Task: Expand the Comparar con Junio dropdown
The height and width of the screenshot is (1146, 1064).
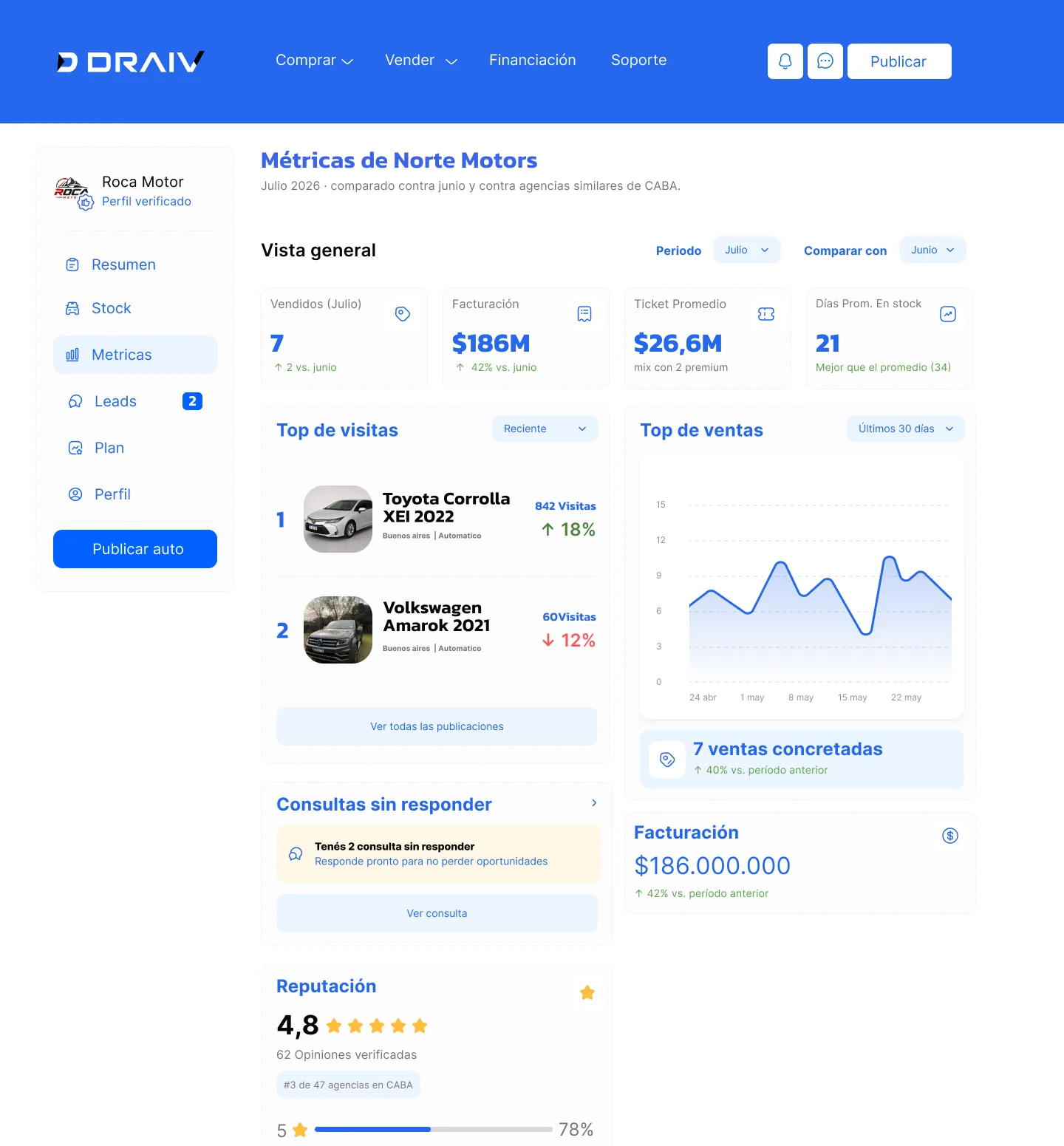Action: click(x=932, y=250)
